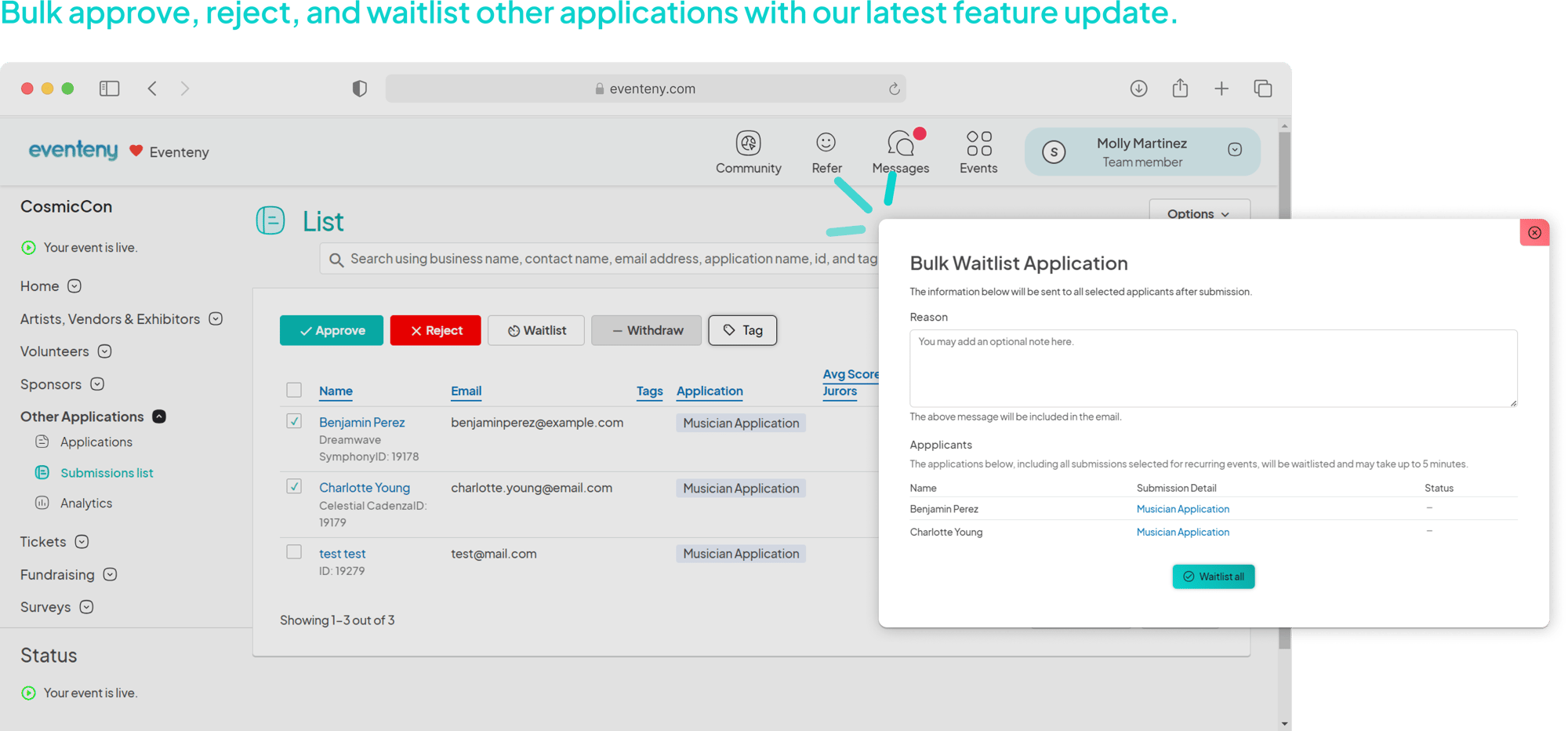
Task: Expand the Tickets sidebar section
Action: click(82, 542)
